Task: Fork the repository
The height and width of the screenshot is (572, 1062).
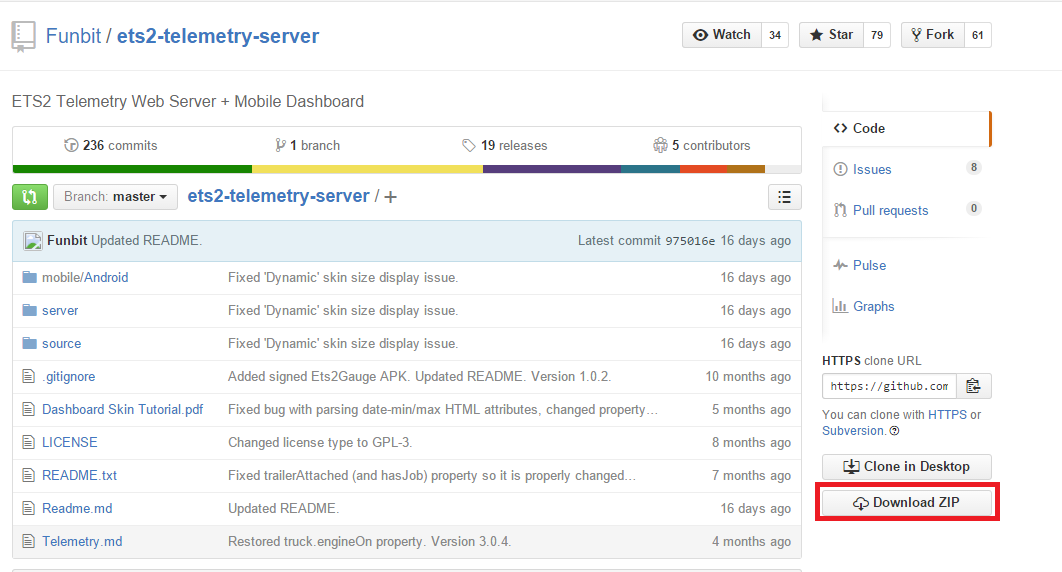Action: 931,35
